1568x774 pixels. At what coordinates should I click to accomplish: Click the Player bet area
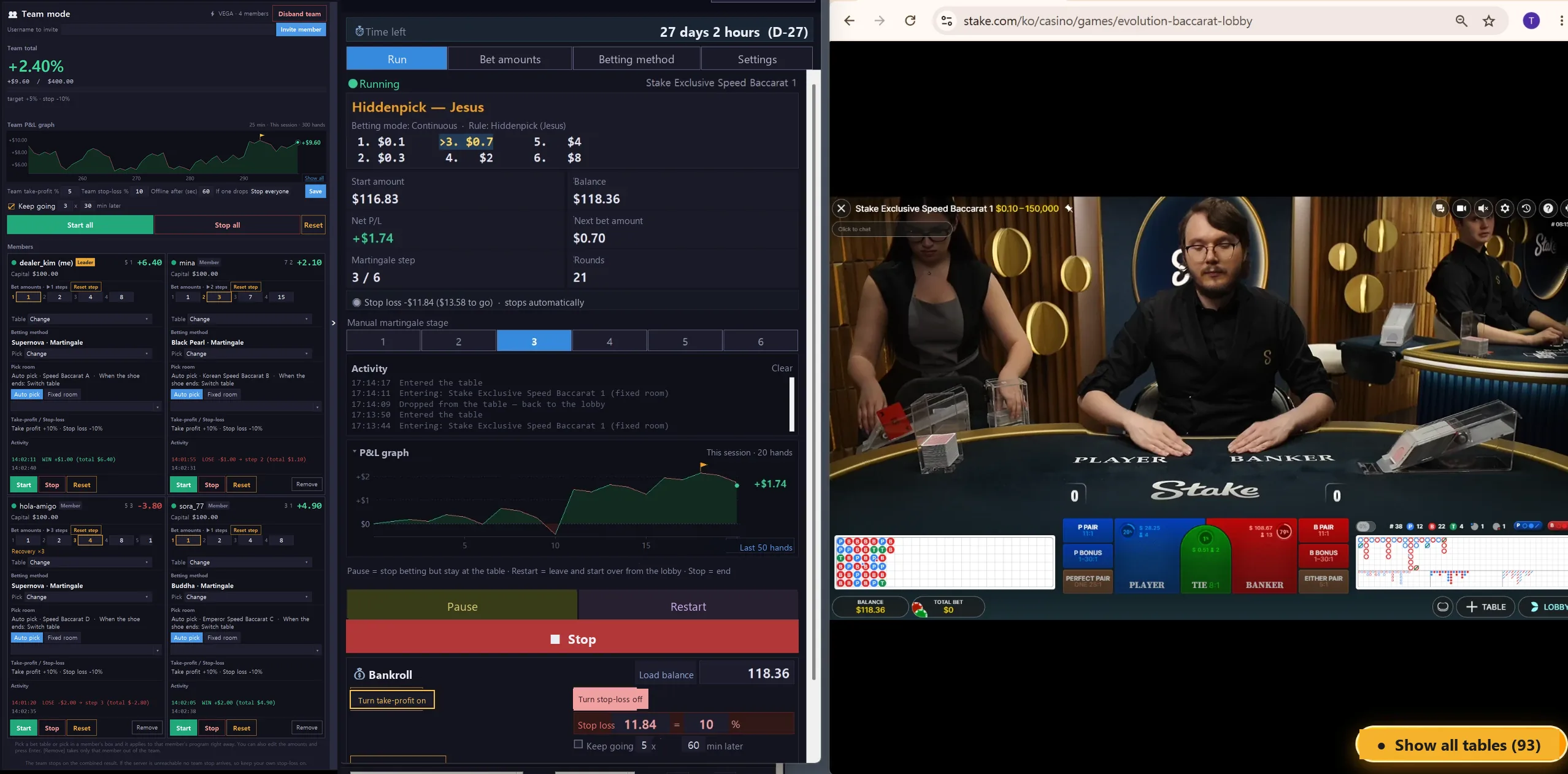coord(1147,556)
